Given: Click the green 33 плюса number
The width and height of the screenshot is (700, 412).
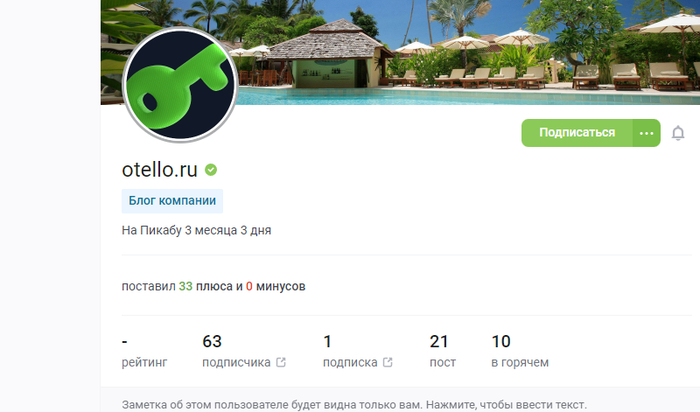Looking at the screenshot, I should [186, 286].
